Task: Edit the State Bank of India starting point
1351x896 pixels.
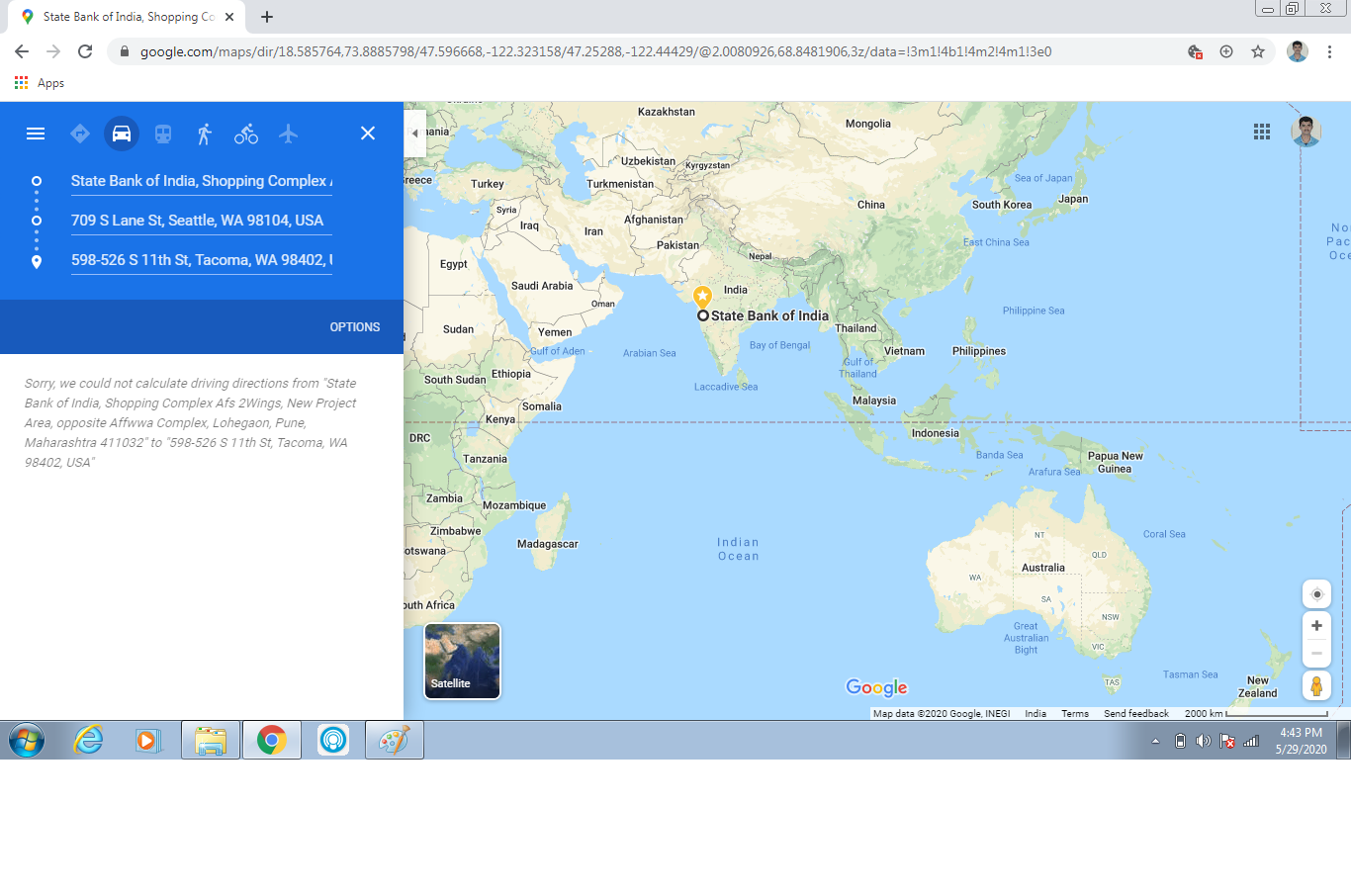Action: click(202, 181)
